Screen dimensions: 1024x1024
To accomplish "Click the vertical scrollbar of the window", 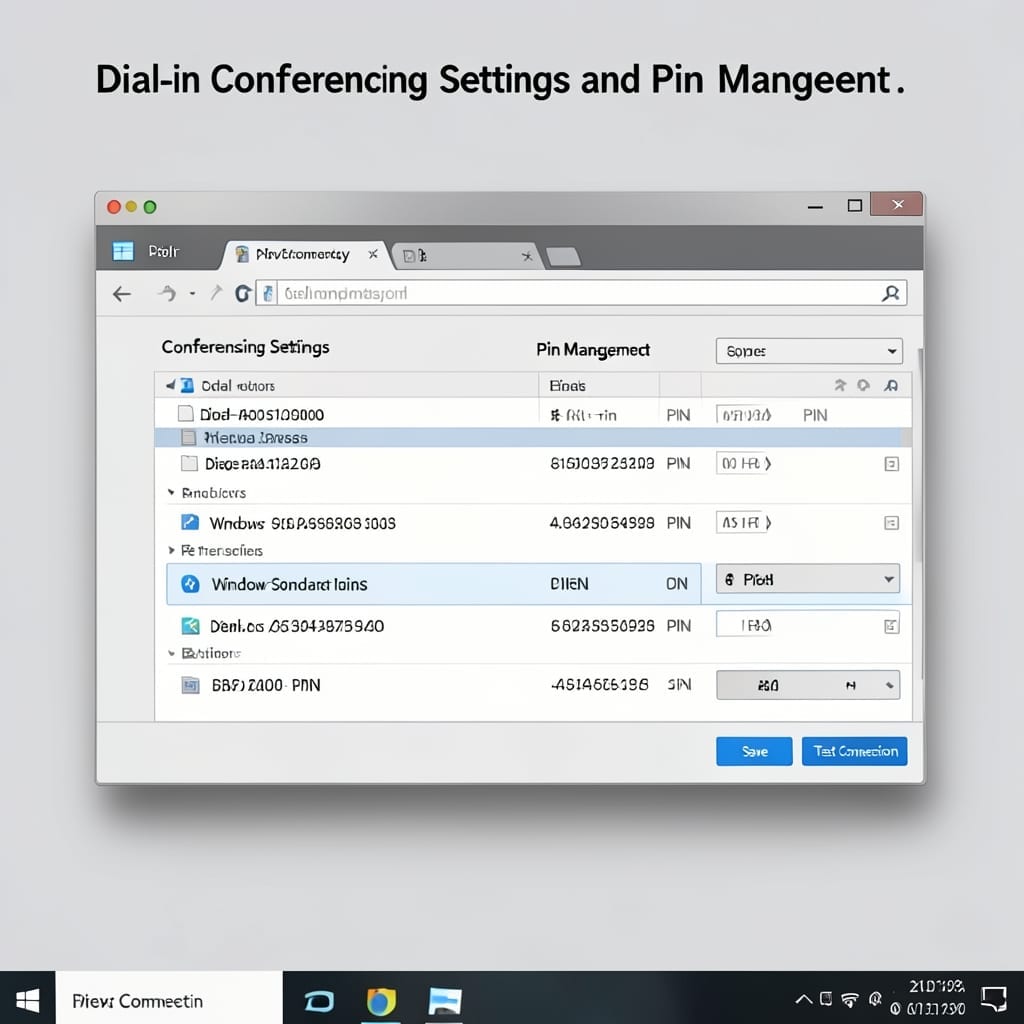I will point(921,457).
